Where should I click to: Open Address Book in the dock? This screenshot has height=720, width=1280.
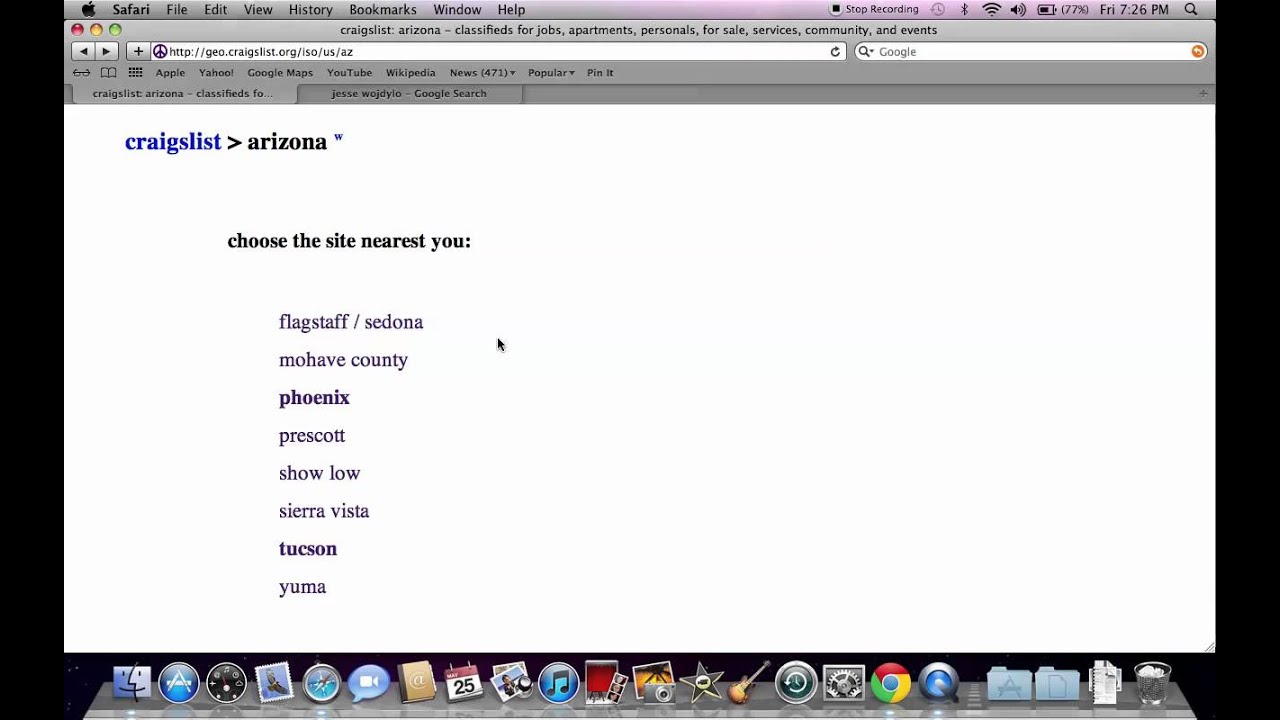(416, 683)
